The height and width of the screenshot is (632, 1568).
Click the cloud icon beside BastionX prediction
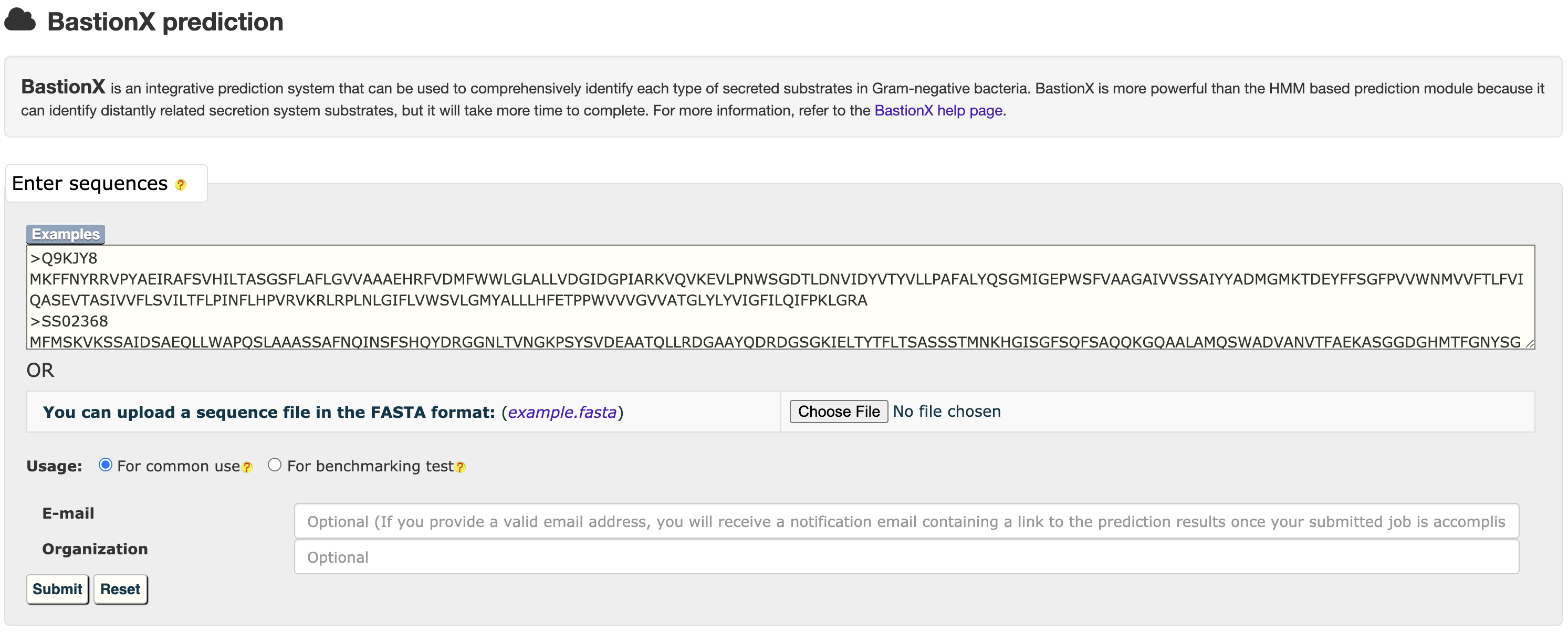pyautogui.click(x=20, y=20)
